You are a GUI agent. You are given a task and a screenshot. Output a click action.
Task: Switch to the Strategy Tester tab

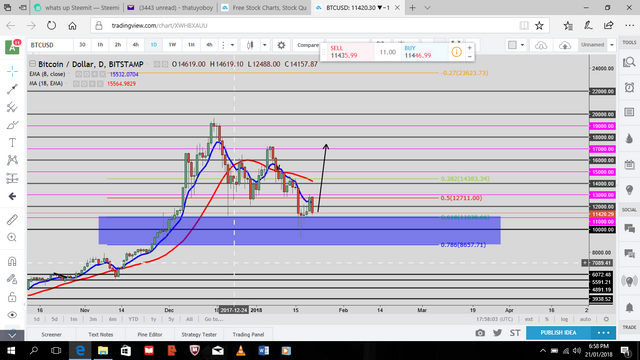[199, 334]
